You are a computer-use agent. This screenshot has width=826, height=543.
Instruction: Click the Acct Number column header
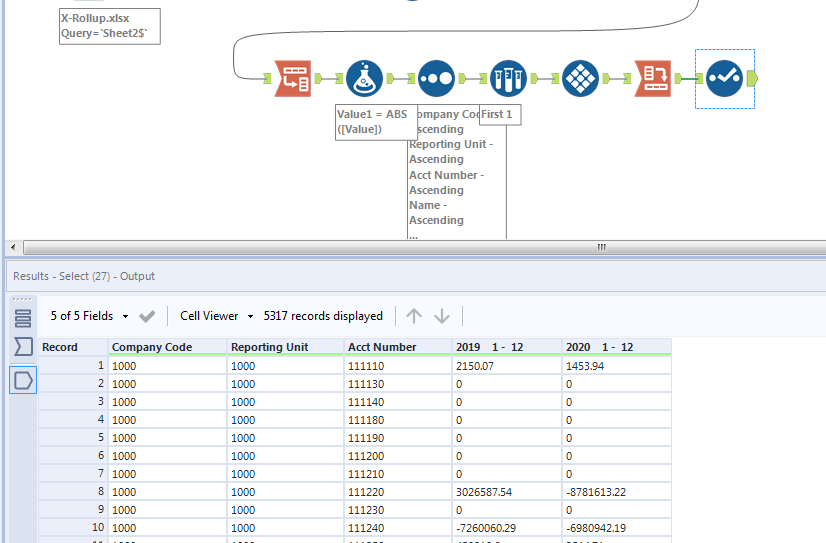[398, 347]
